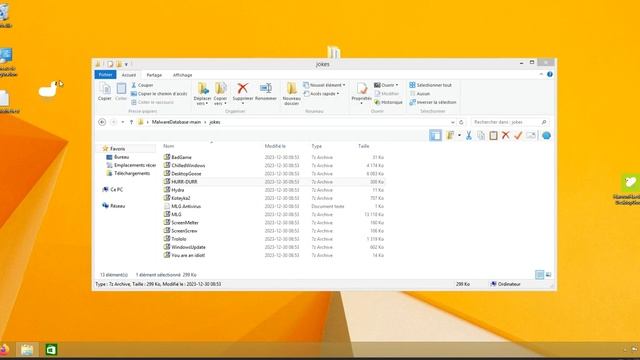The width and height of the screenshot is (640, 360).
Task: Expand the address bar history dropdown
Action: pyautogui.click(x=452, y=122)
